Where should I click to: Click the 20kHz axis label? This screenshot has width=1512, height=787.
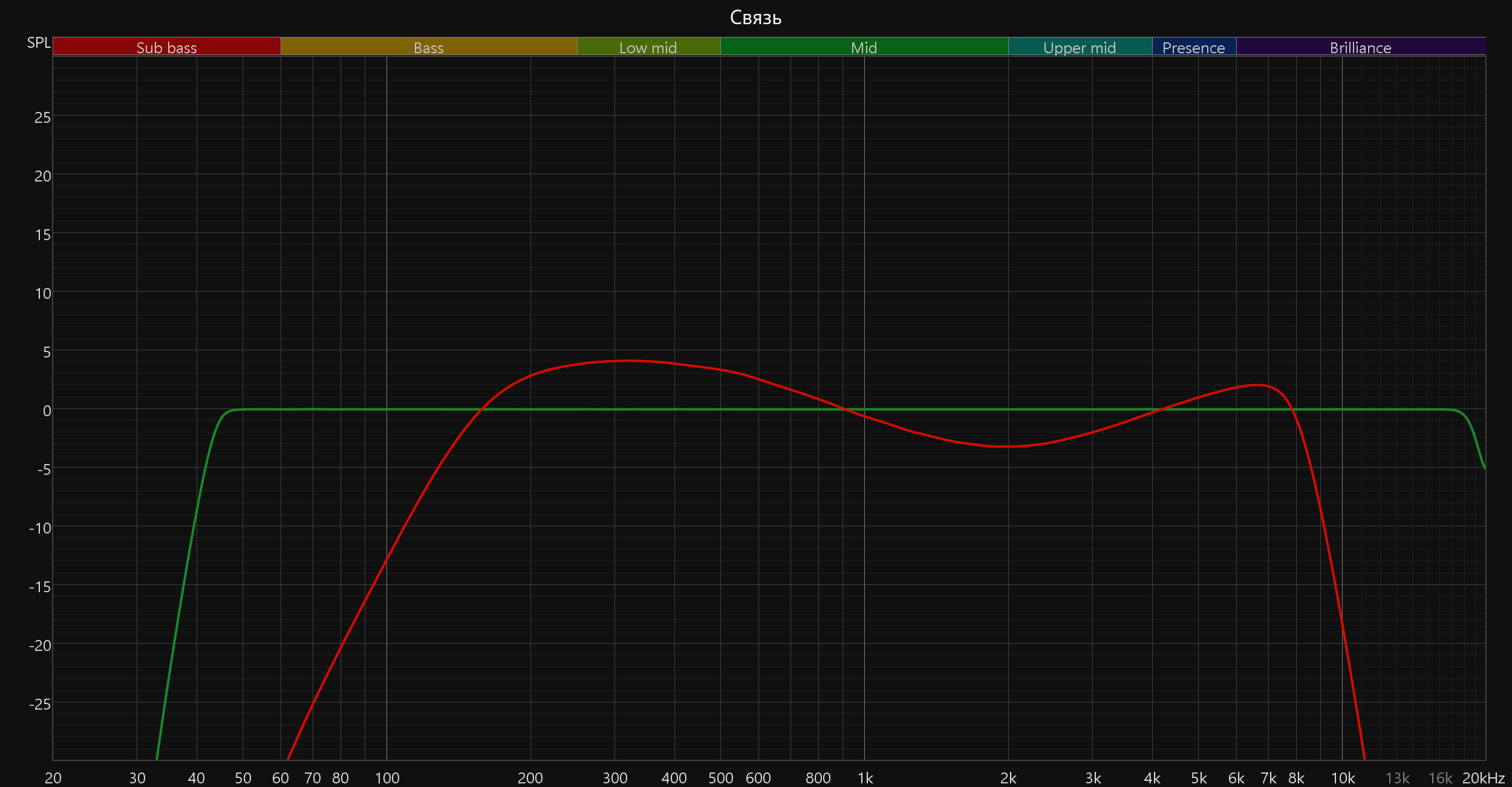(x=1483, y=778)
